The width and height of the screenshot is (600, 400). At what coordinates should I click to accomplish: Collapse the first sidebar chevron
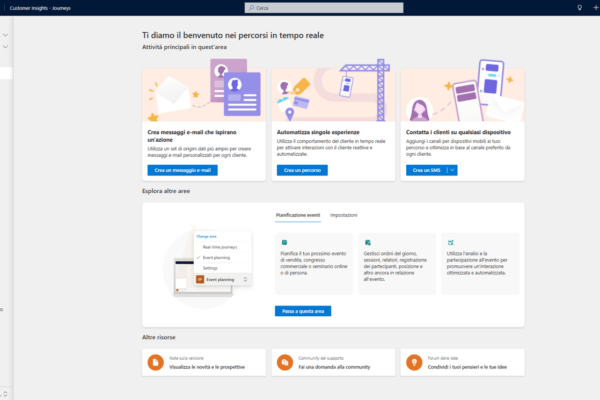coord(5,35)
